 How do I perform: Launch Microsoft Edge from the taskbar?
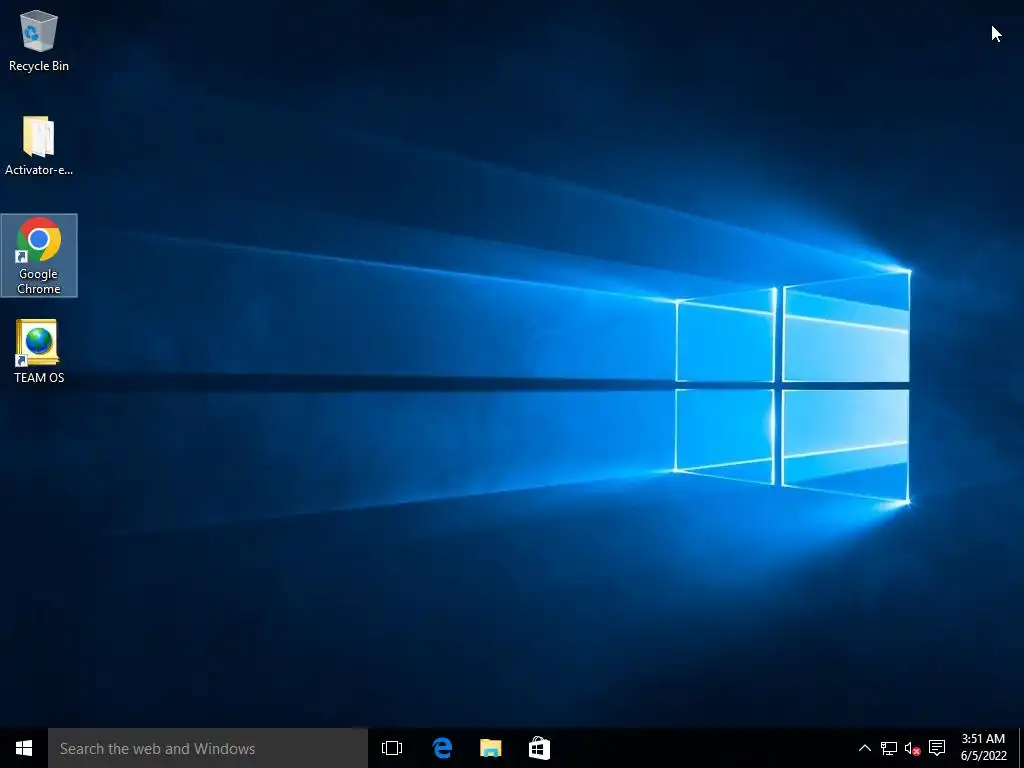(442, 748)
